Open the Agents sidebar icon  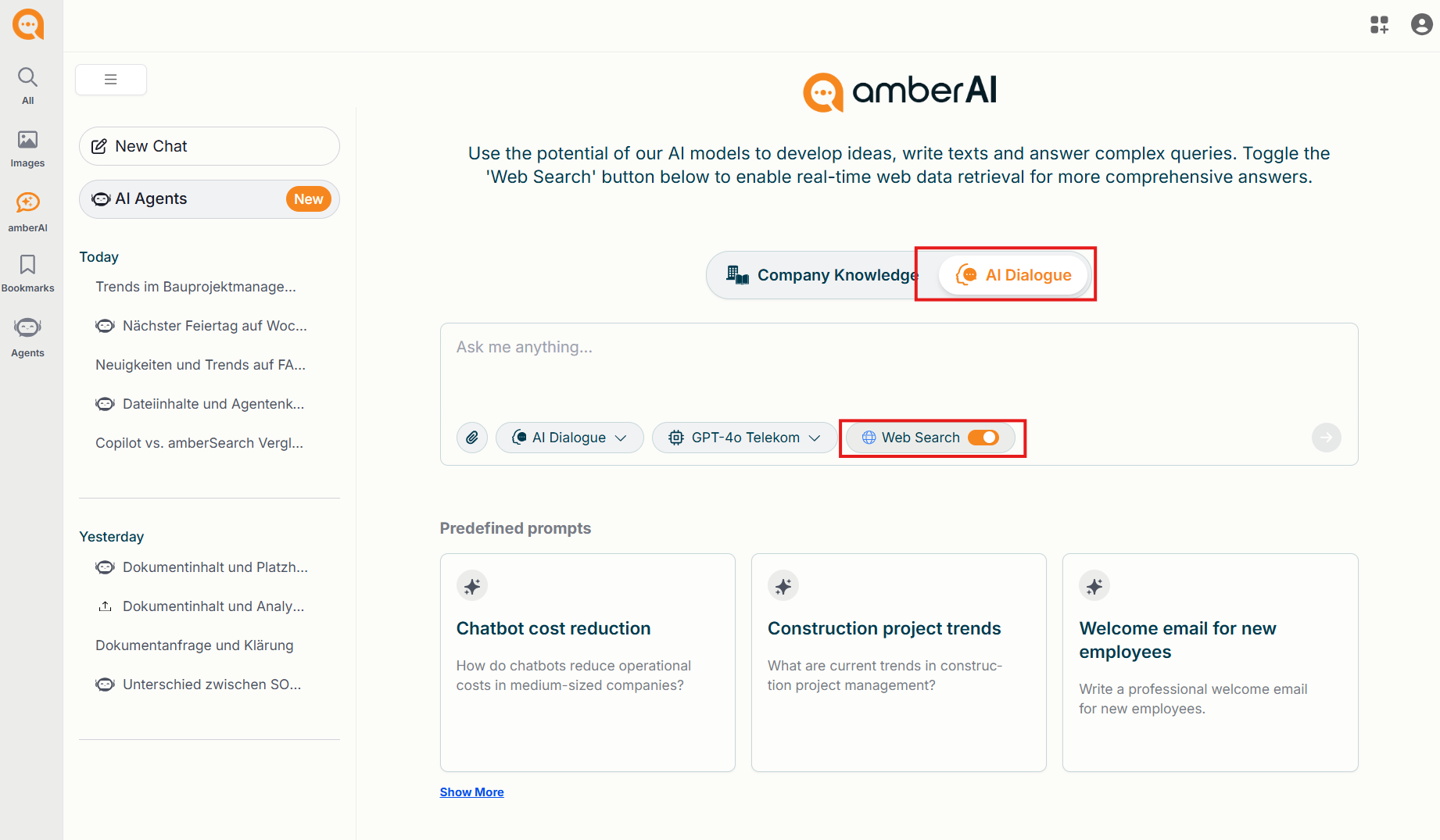coord(27,329)
